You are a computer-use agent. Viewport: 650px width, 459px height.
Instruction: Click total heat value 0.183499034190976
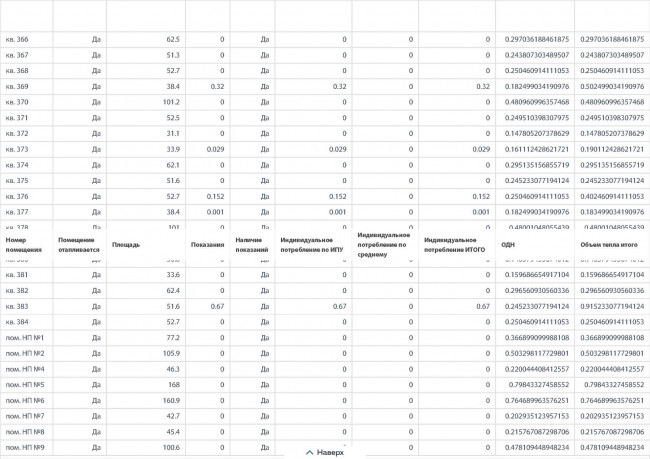(612, 212)
